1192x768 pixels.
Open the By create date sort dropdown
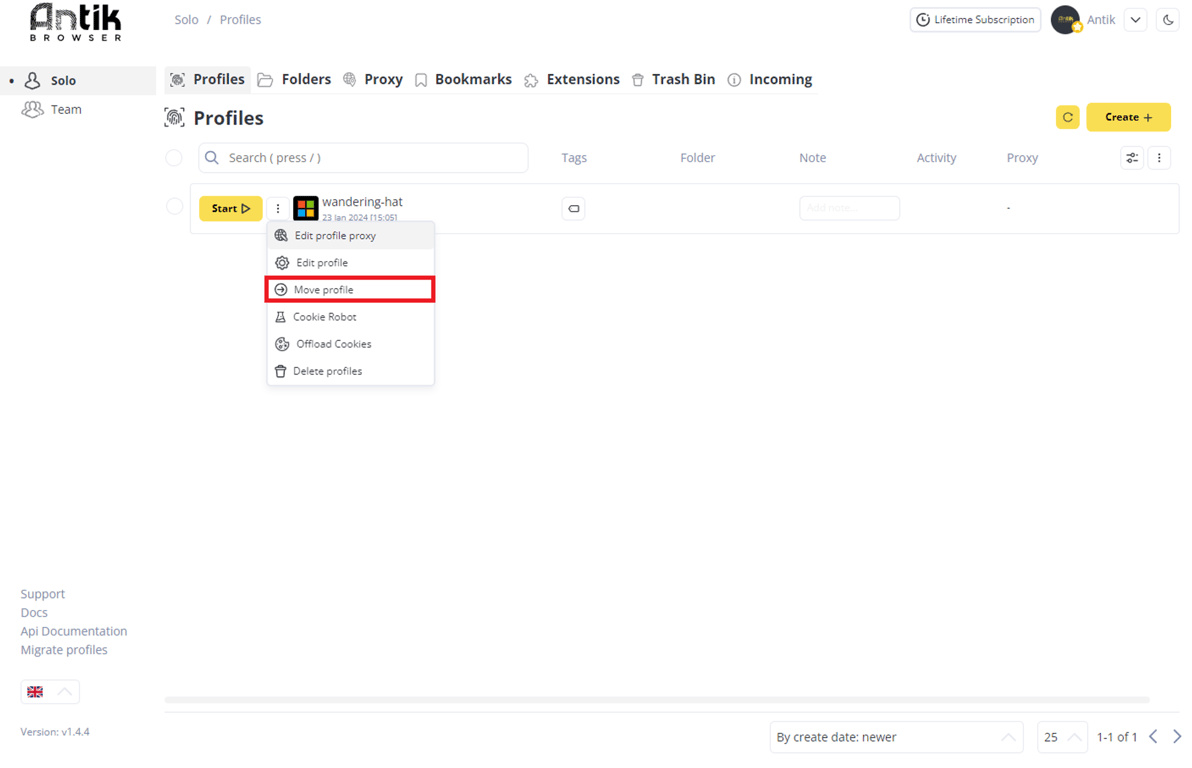896,737
